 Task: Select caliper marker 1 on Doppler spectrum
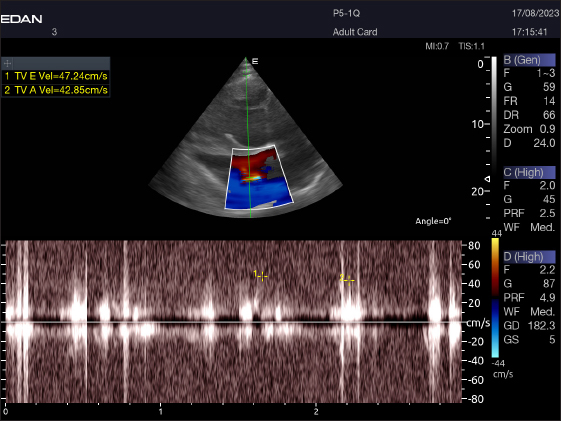click(262, 276)
